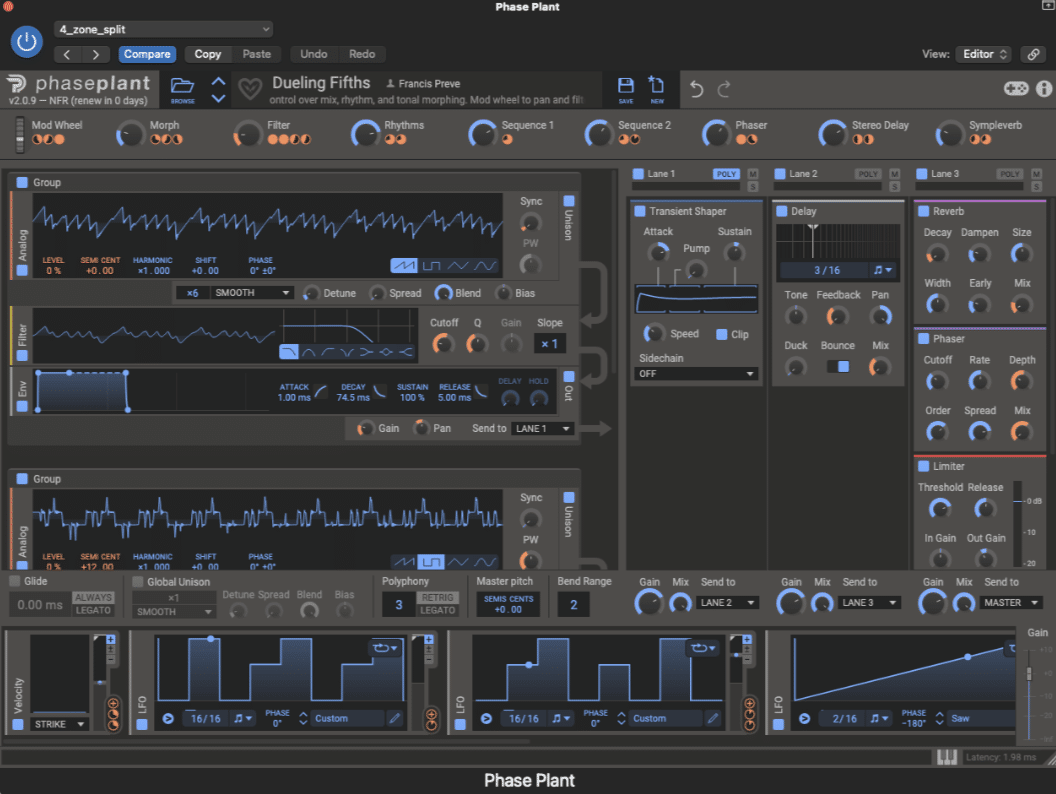Toggle the first Group enable box
Image resolution: width=1056 pixels, height=794 pixels.
tap(22, 183)
